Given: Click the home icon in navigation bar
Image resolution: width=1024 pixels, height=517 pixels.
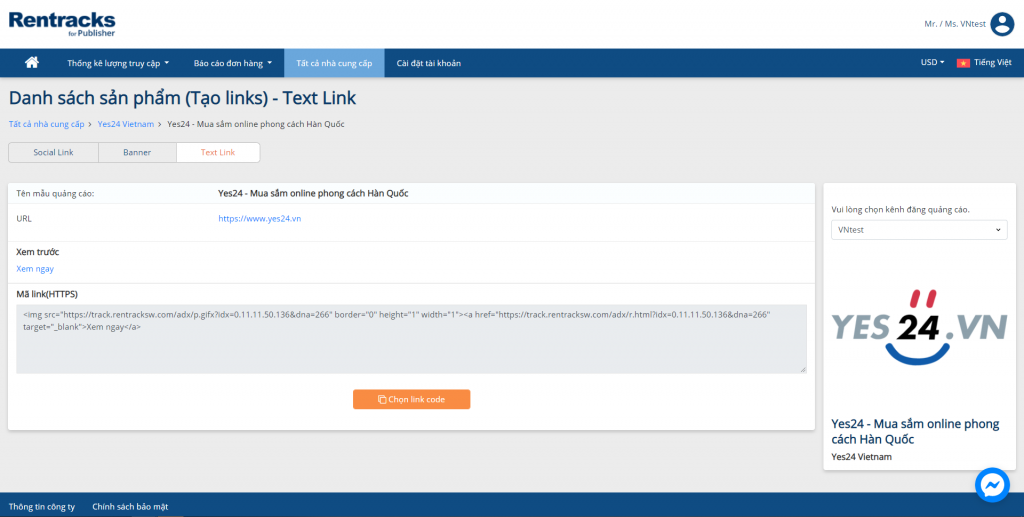Looking at the screenshot, I should click(31, 63).
